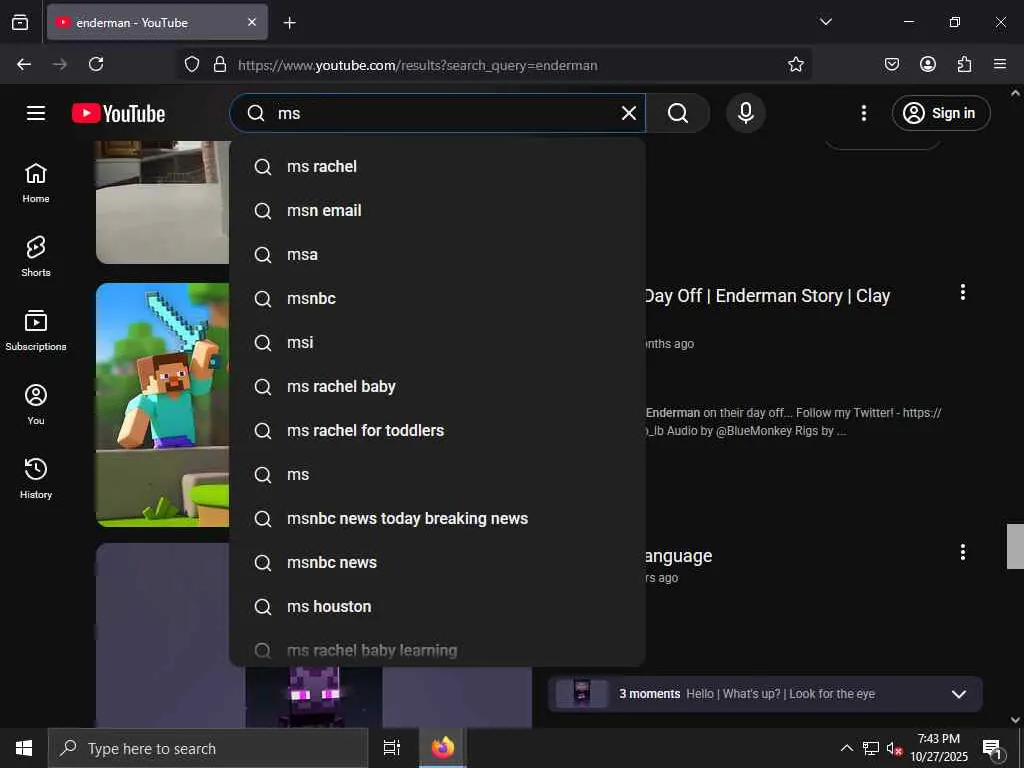This screenshot has width=1024, height=768.
Task: Open Firefox list all tabs dropdown
Action: pos(825,22)
